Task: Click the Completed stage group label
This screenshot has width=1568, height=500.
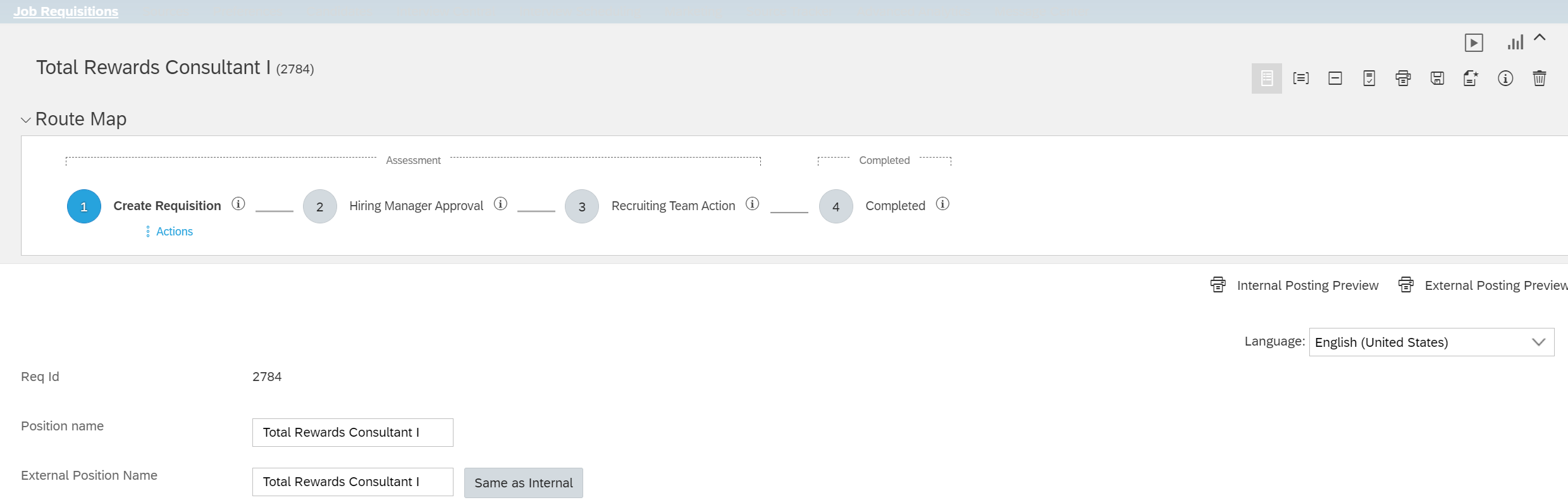Action: pyautogui.click(x=884, y=161)
